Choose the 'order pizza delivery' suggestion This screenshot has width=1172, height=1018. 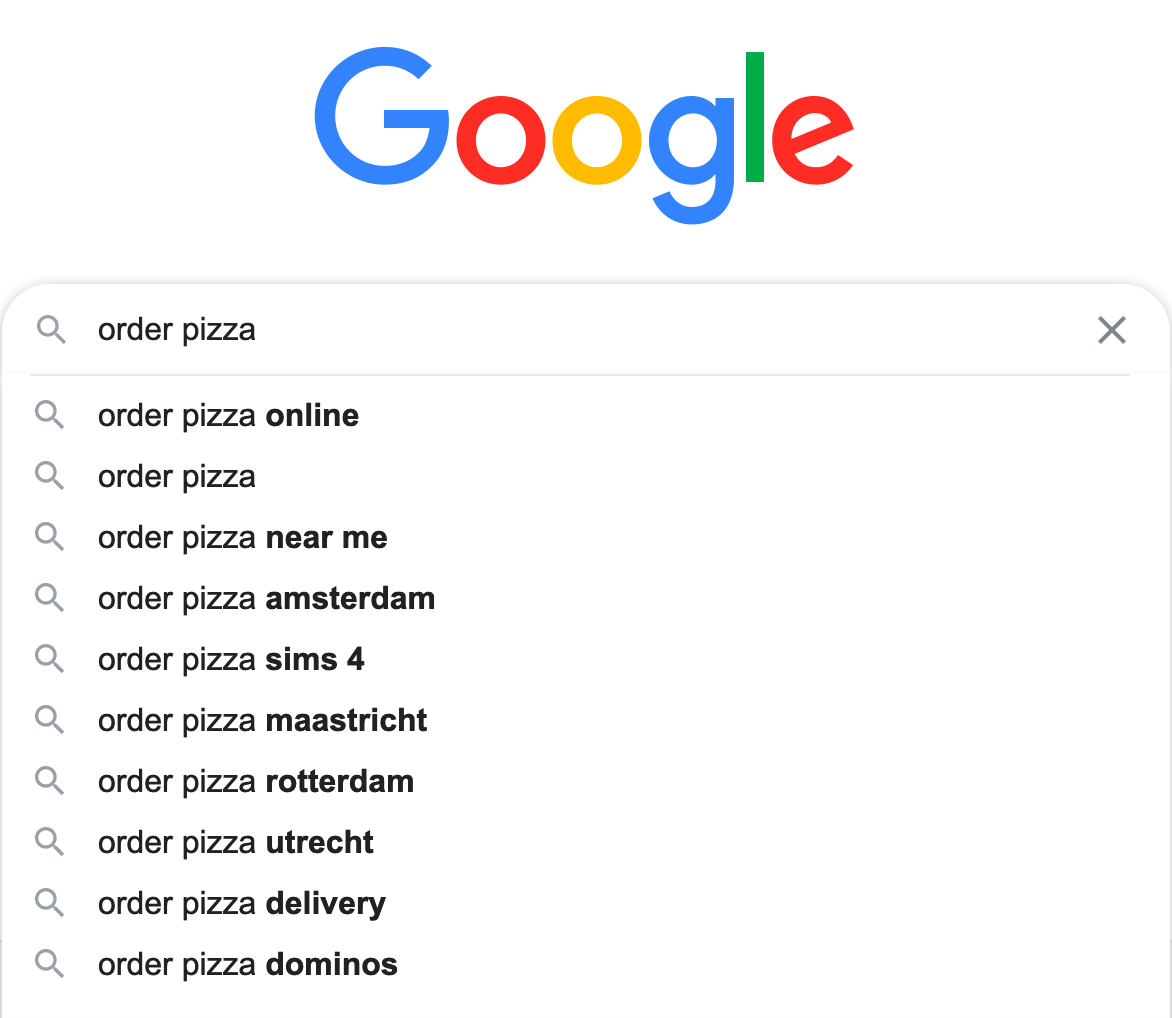(x=241, y=902)
